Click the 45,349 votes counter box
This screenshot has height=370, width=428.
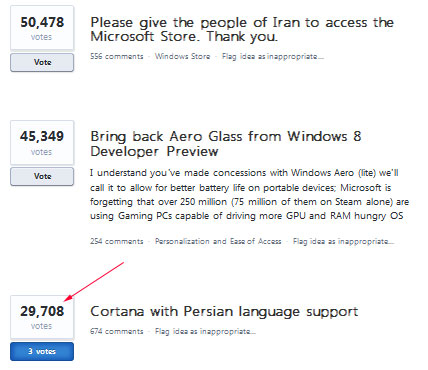[x=42, y=143]
